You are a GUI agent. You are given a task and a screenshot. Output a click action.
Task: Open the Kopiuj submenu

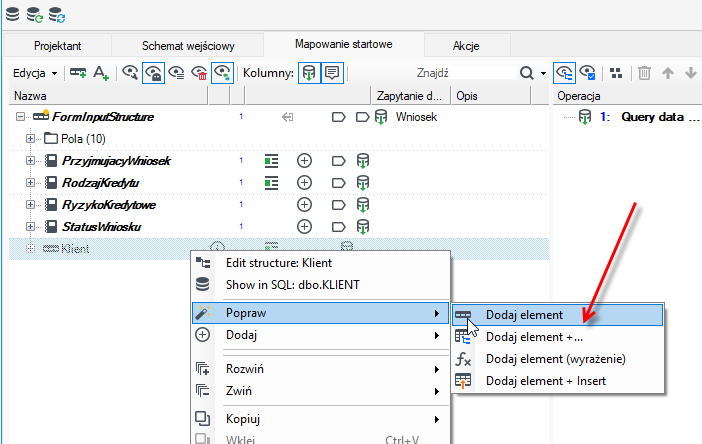point(321,419)
